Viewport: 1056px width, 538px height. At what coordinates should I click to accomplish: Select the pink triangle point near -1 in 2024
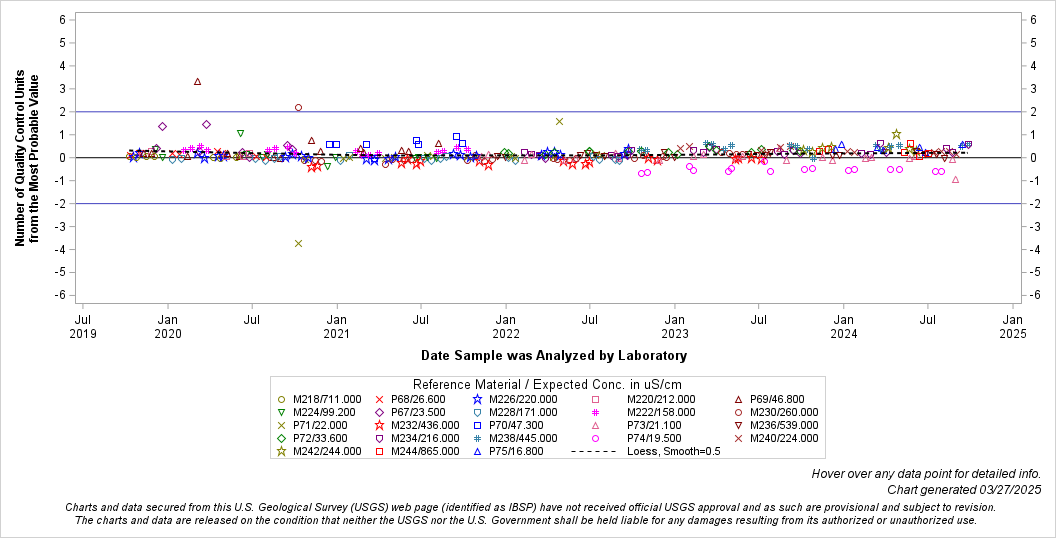955,180
